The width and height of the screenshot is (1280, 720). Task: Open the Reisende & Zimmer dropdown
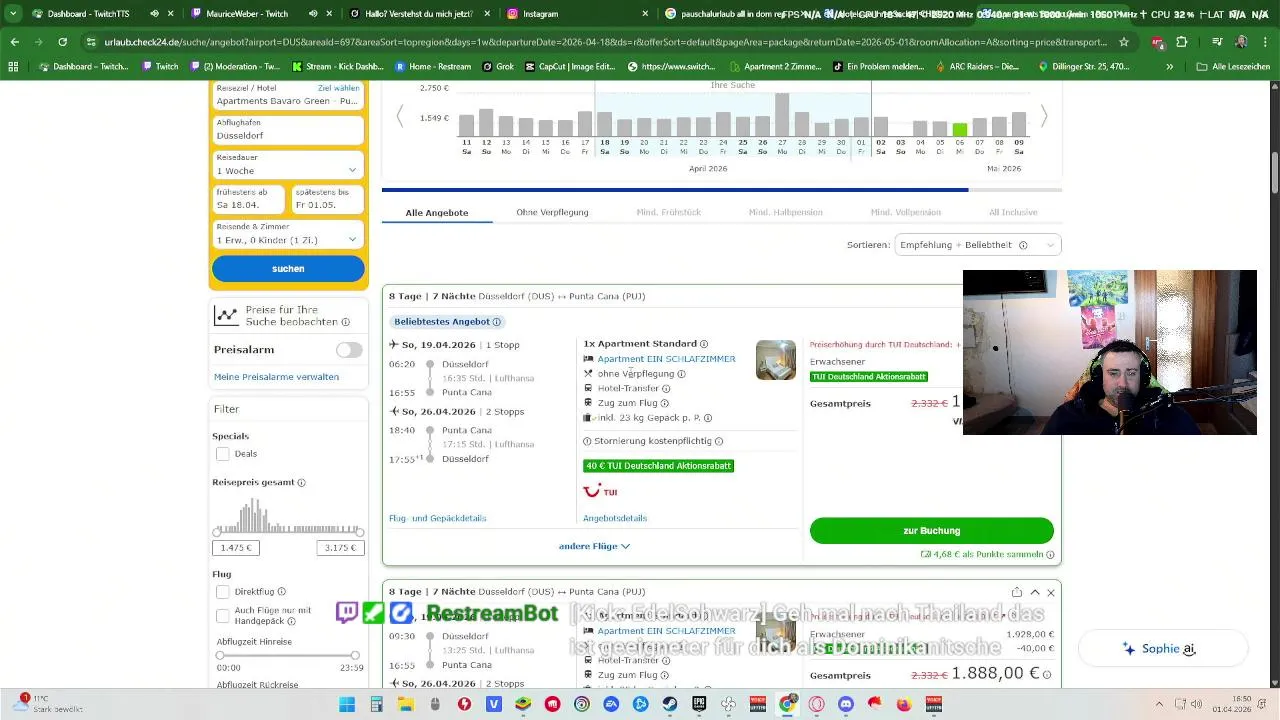click(288, 234)
